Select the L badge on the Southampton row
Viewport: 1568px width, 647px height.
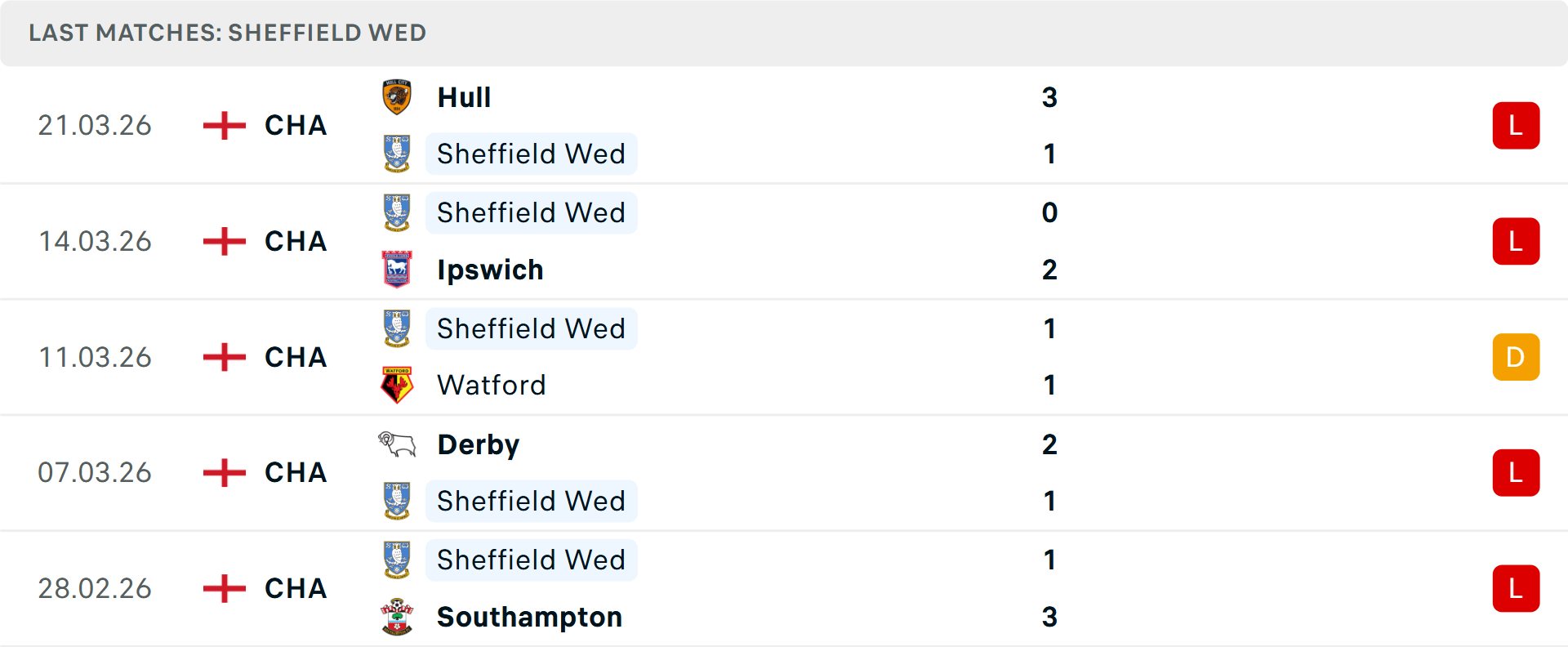1516,588
